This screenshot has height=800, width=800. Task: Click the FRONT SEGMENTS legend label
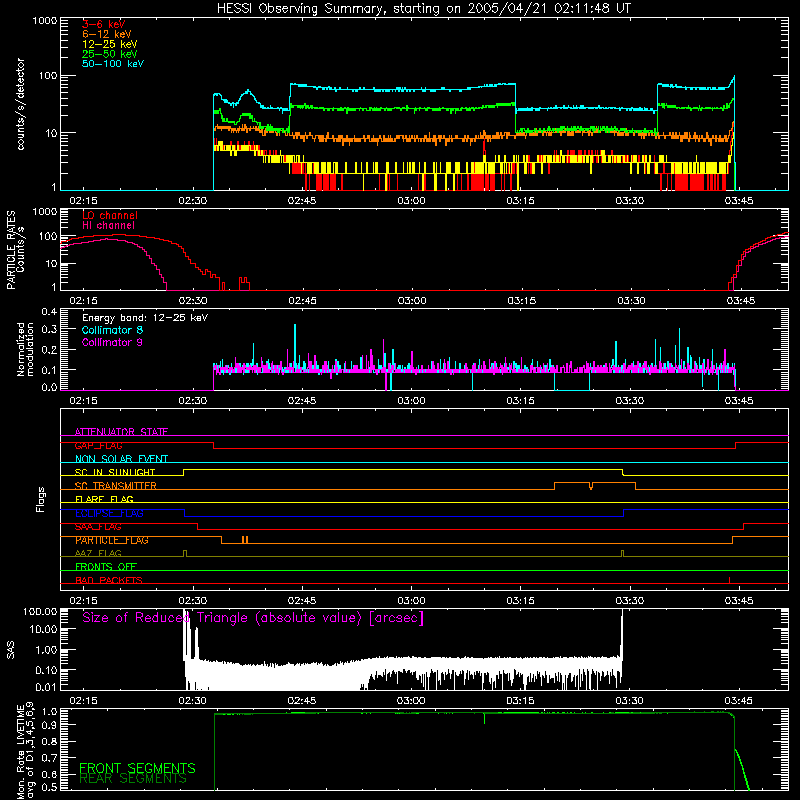tap(137, 768)
